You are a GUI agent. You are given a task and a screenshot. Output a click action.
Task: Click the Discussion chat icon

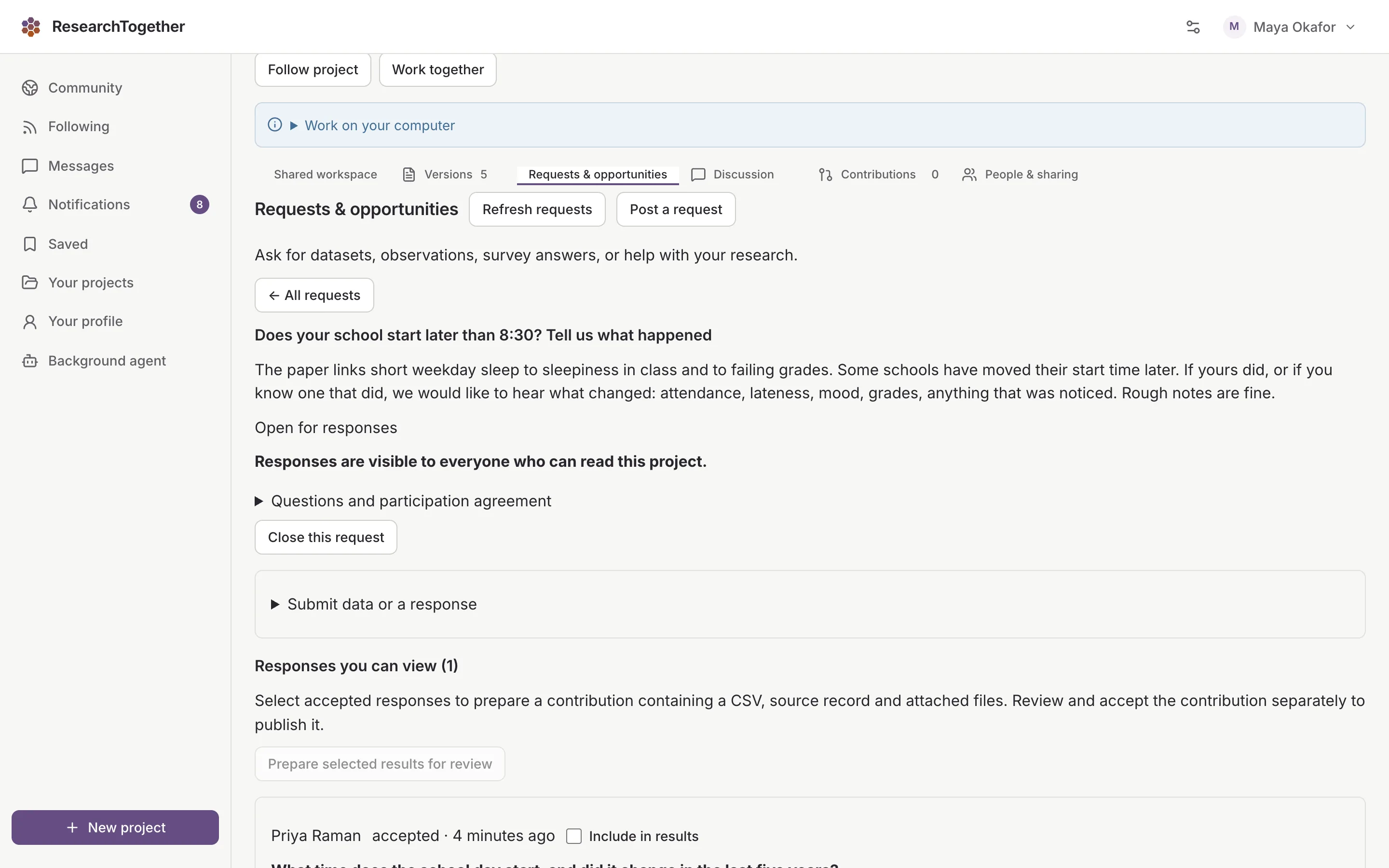[x=698, y=175]
